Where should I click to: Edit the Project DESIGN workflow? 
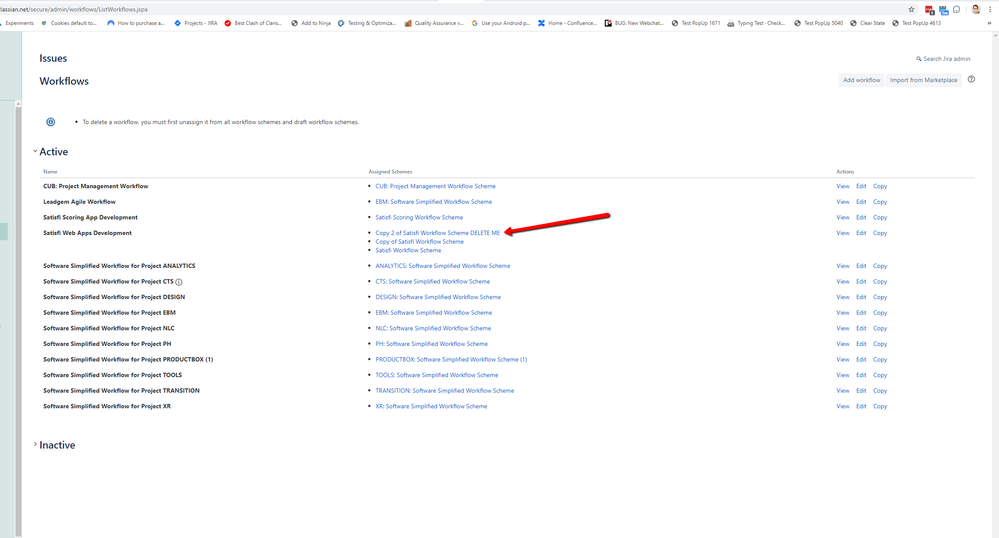point(861,297)
